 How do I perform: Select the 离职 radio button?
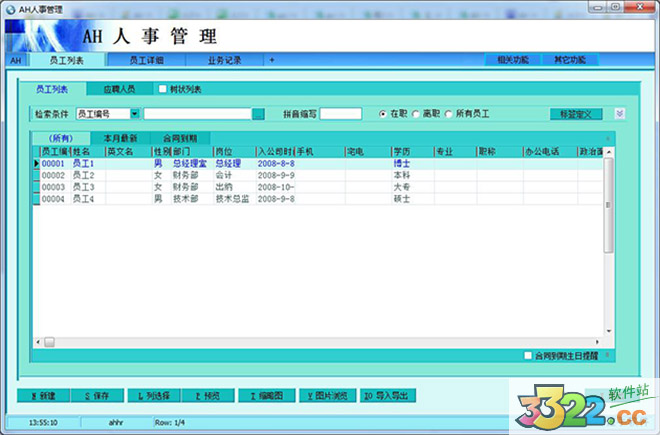[x=416, y=114]
